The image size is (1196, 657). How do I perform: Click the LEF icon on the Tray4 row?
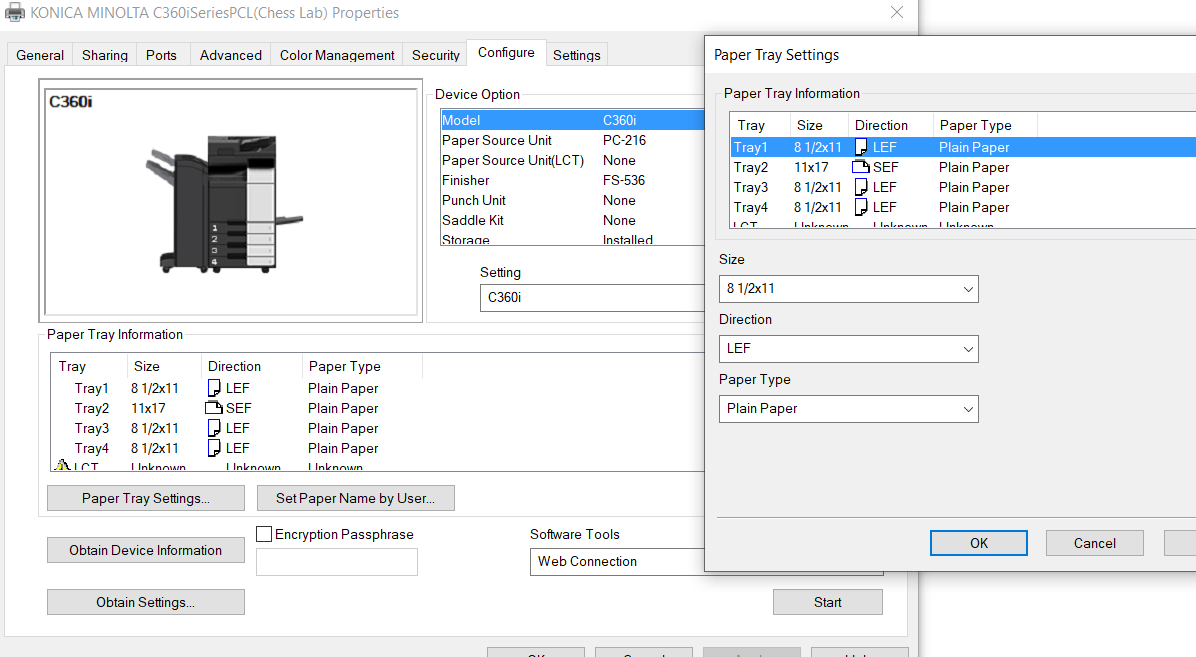[x=215, y=448]
